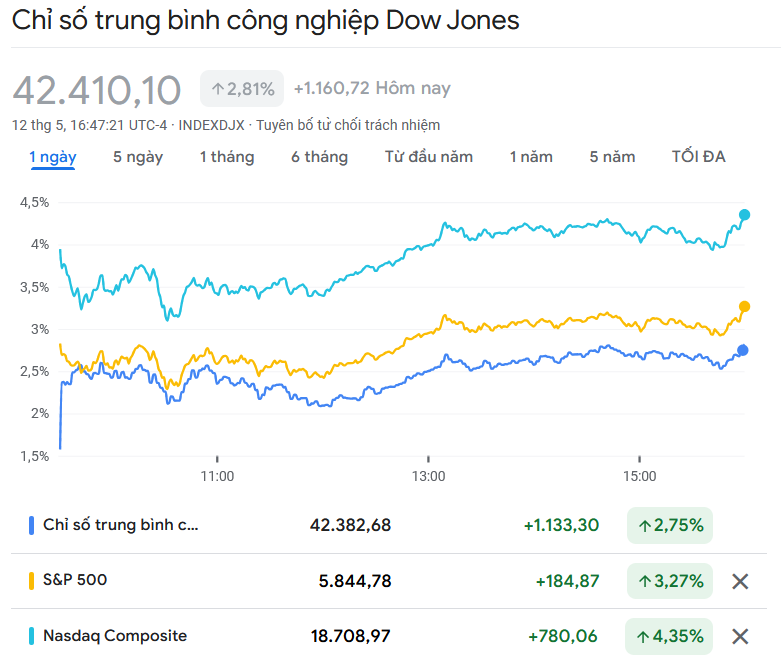The height and width of the screenshot is (658, 781).
Task: Show the "1 tháng" chart range
Action: (x=227, y=157)
